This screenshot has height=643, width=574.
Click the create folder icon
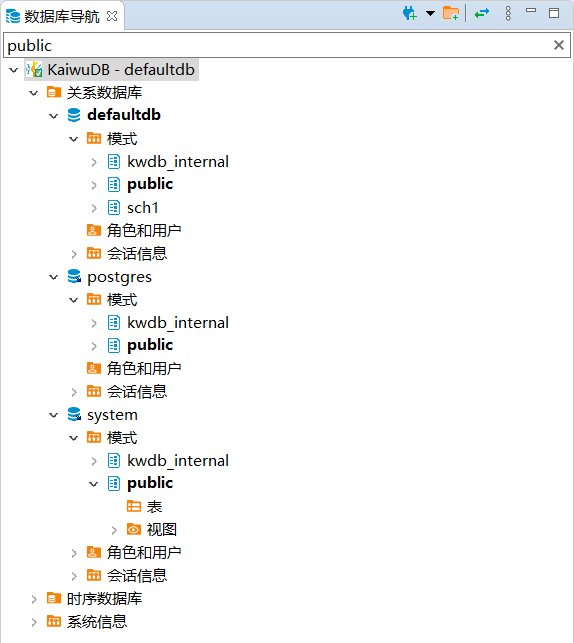pos(451,14)
